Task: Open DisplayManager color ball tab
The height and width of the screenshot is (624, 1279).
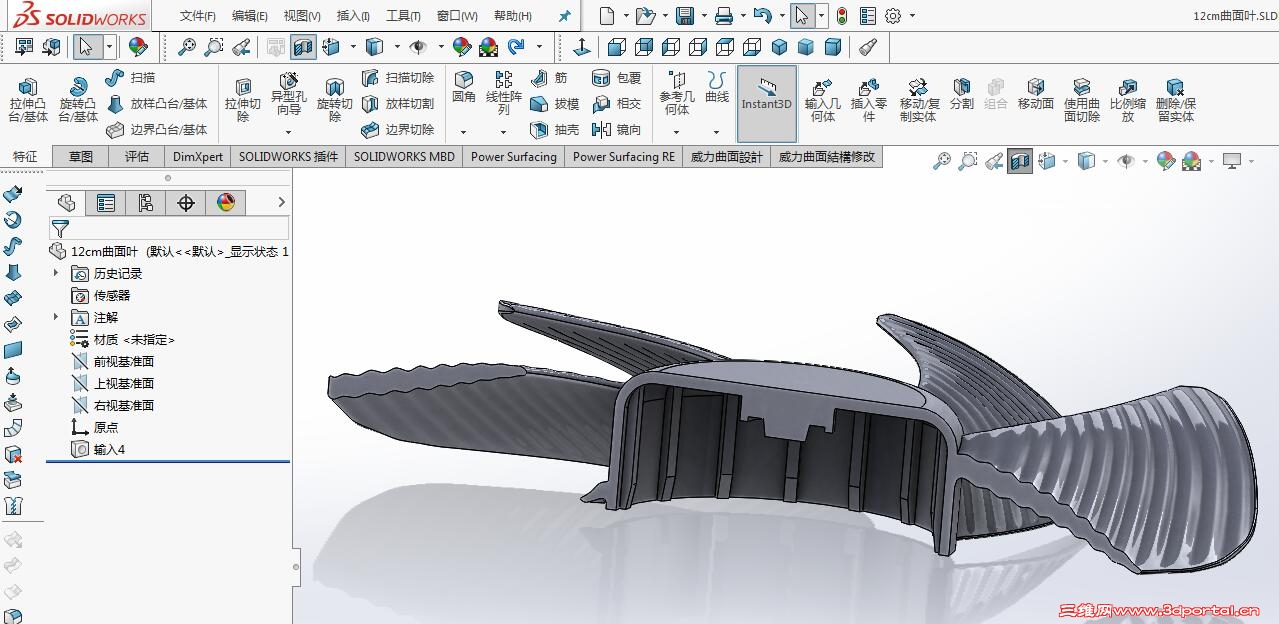Action: click(225, 203)
